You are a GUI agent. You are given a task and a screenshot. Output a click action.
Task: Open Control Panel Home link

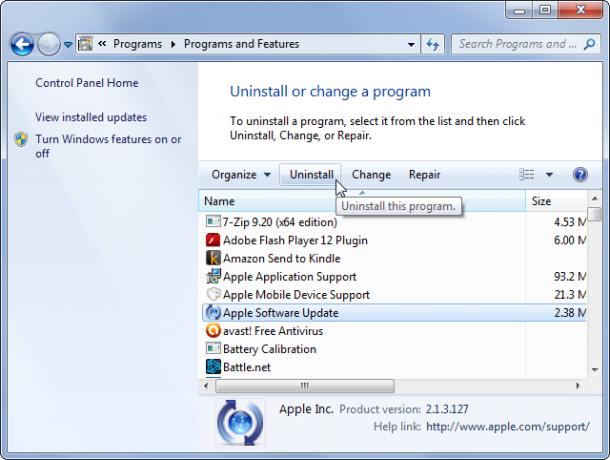87,83
